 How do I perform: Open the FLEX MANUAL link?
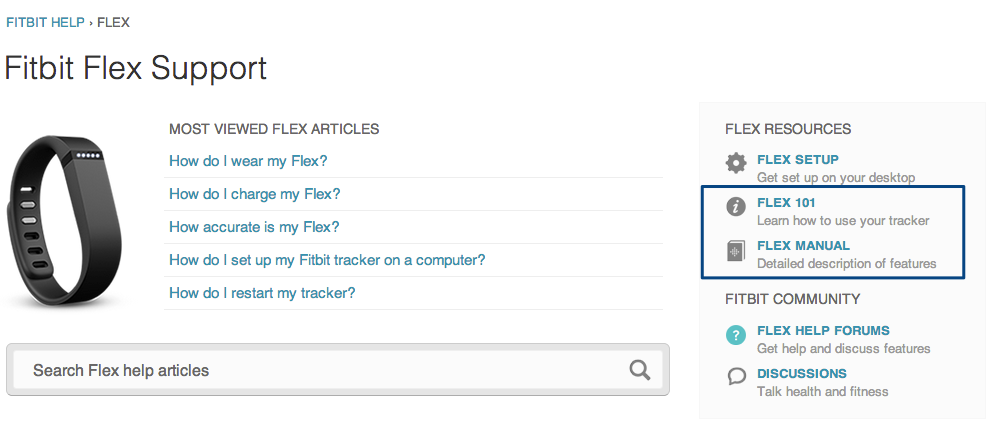803,245
